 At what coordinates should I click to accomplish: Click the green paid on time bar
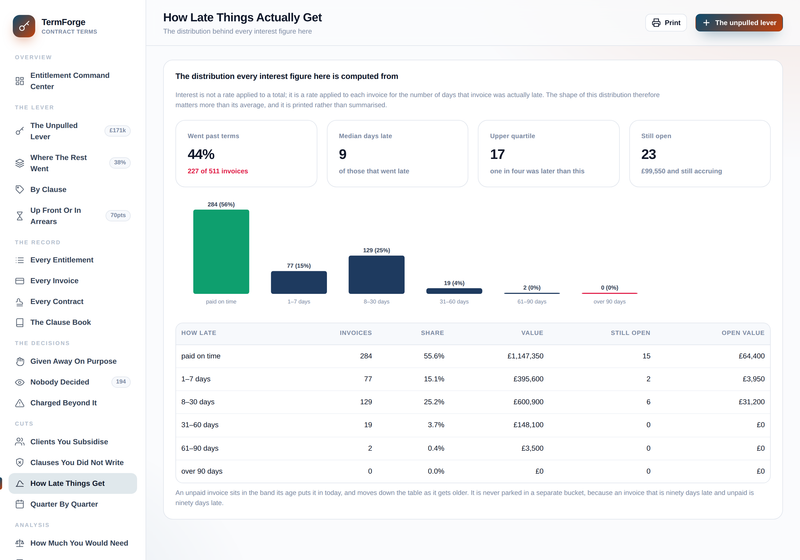coord(221,251)
